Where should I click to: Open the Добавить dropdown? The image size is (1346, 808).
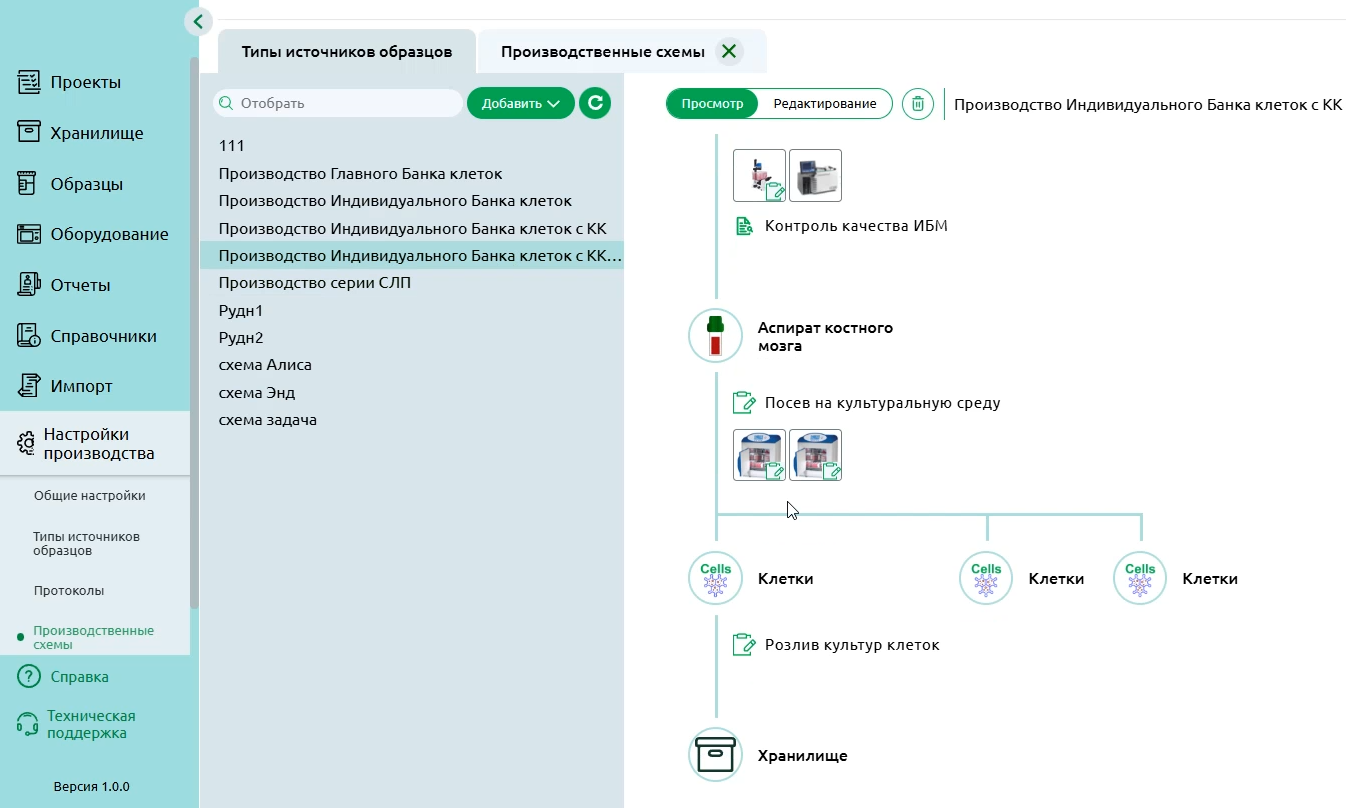click(x=520, y=102)
